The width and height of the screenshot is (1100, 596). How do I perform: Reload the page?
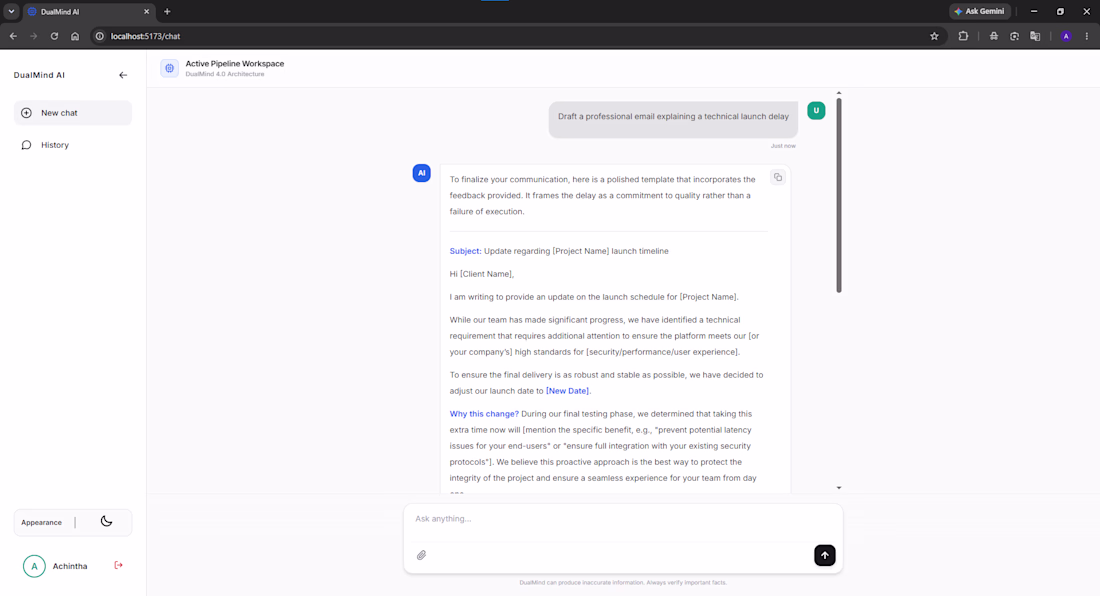pos(54,36)
